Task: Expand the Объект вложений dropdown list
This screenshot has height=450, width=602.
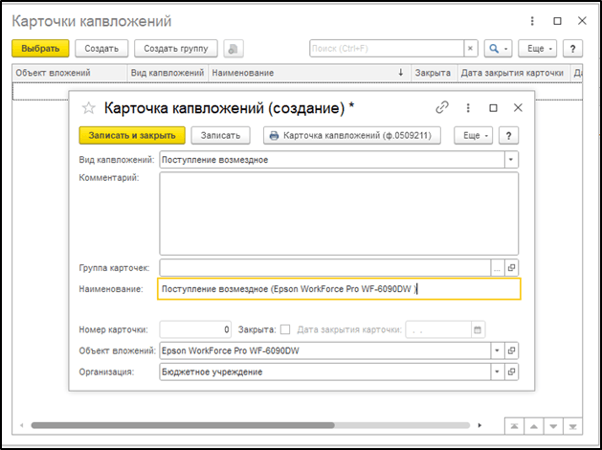Action: pyautogui.click(x=496, y=351)
